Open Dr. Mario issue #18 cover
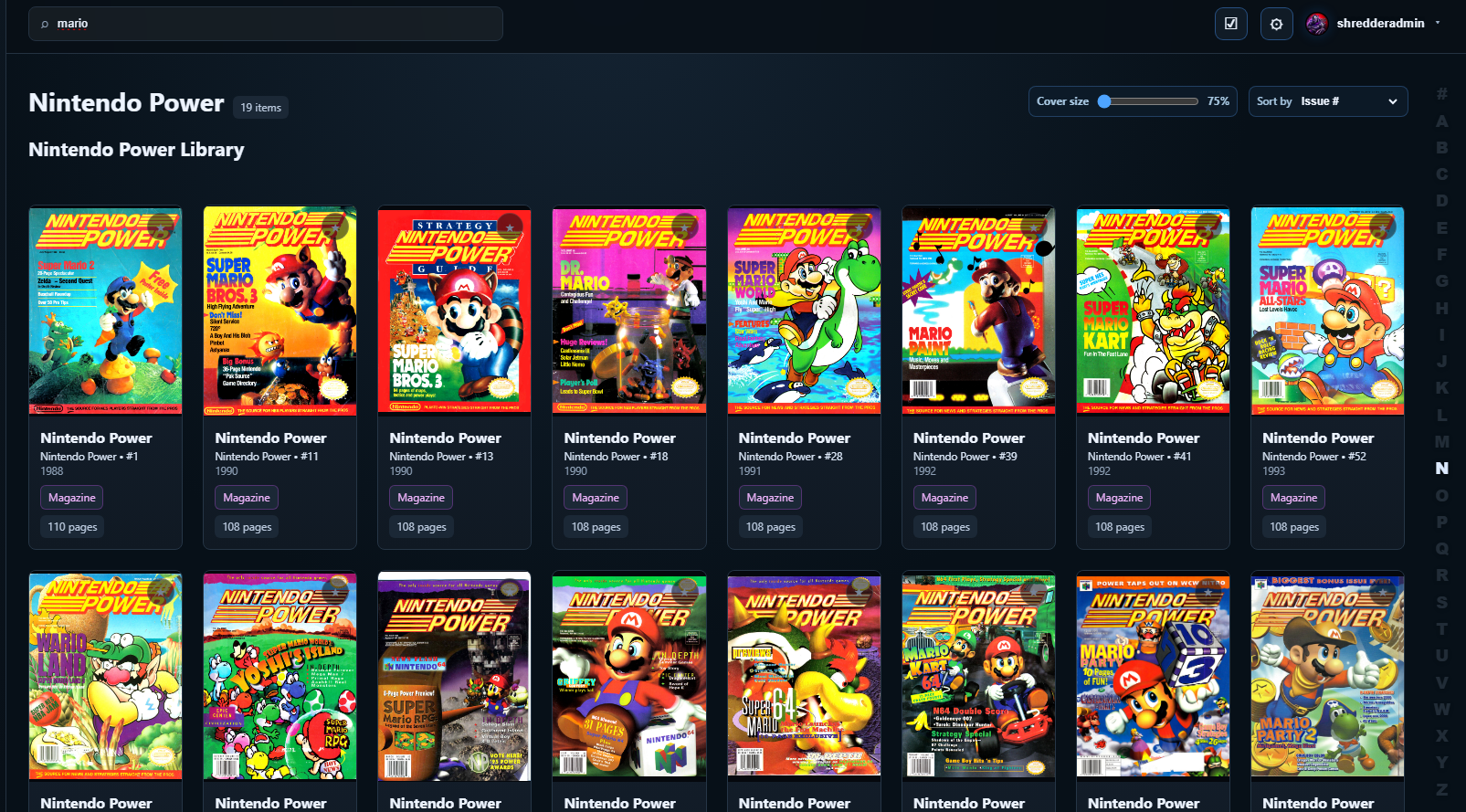Screen dimensions: 1466x812 tap(628, 311)
